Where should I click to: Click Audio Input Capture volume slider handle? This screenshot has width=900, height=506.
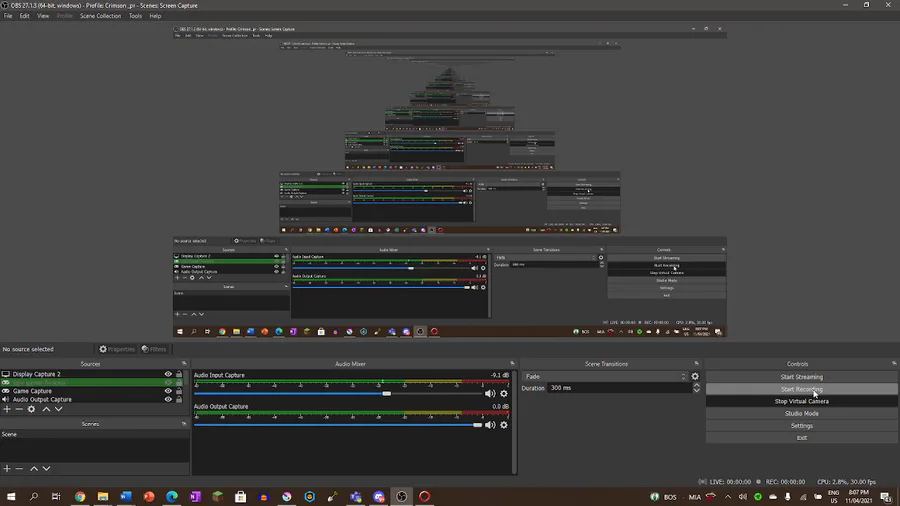click(x=387, y=394)
